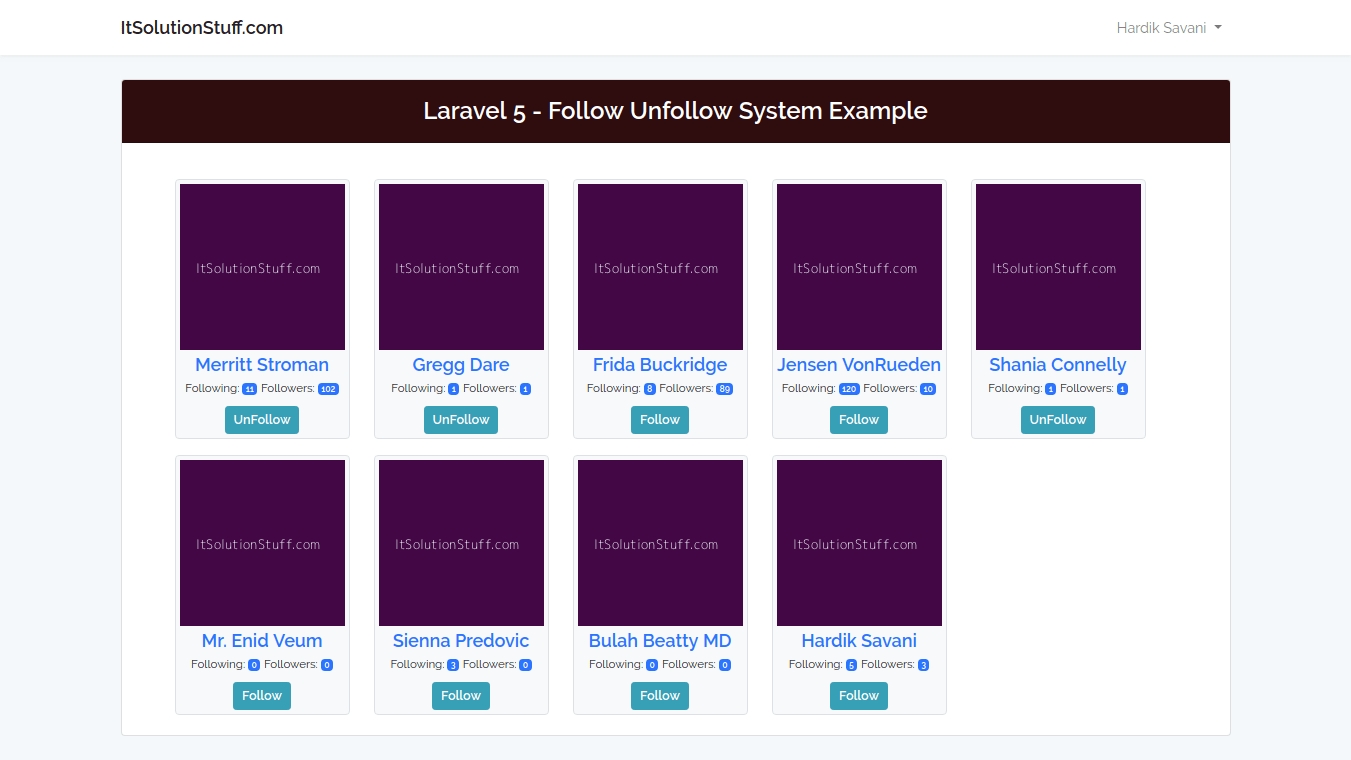Open Frida Buckridge profile name link
The width and height of the screenshot is (1351, 760).
pyautogui.click(x=660, y=365)
